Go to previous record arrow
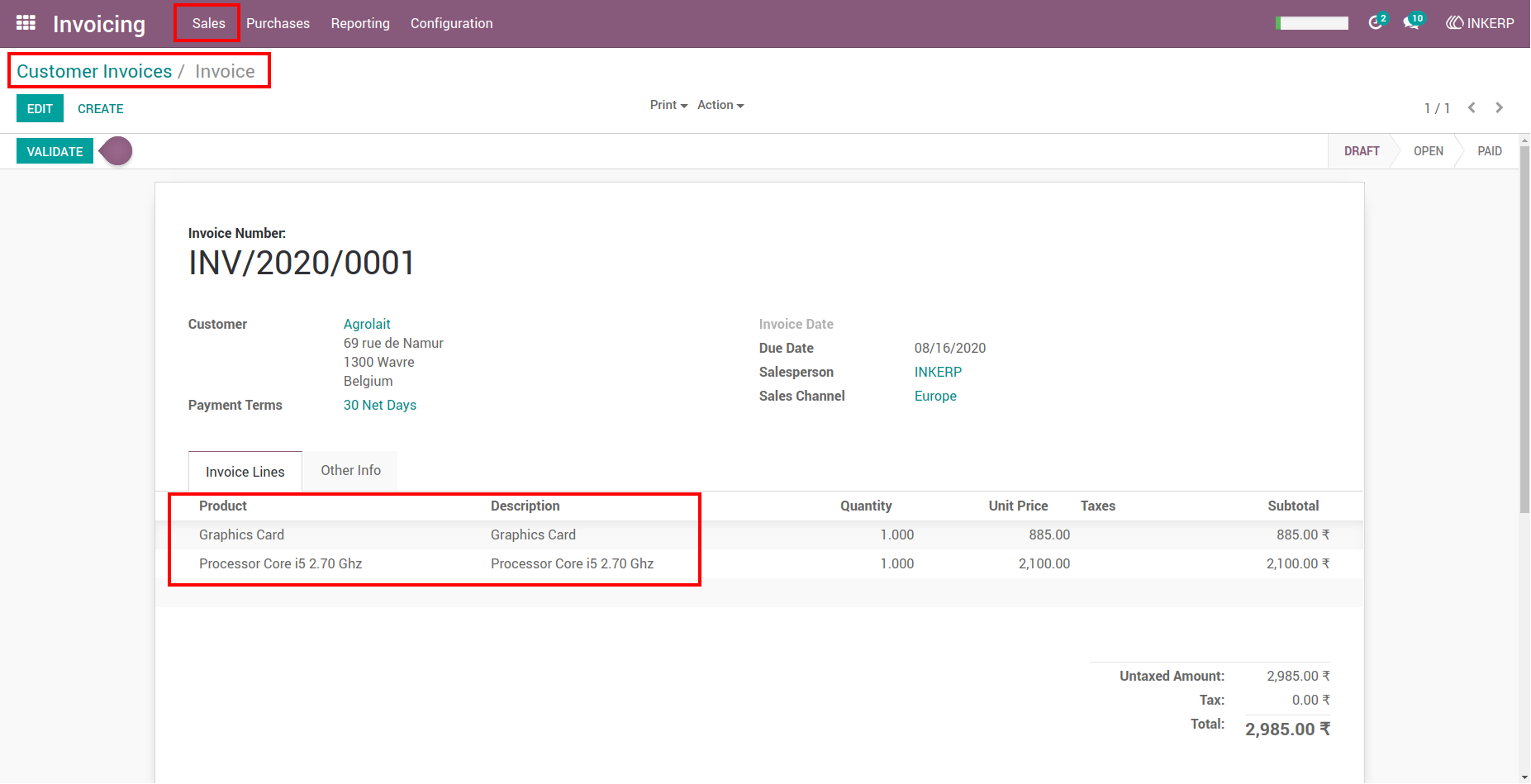Image resolution: width=1531 pixels, height=784 pixels. coord(1472,108)
